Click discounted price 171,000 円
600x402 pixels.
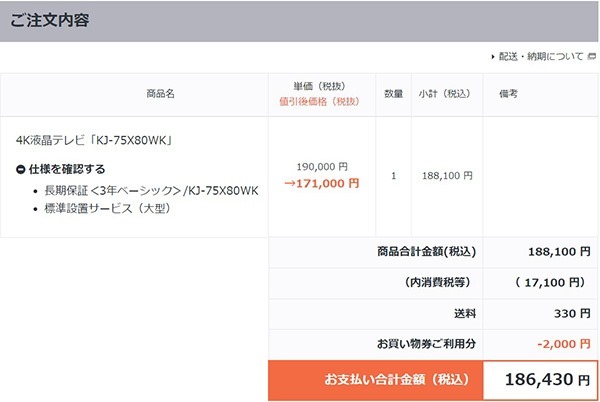coord(322,184)
